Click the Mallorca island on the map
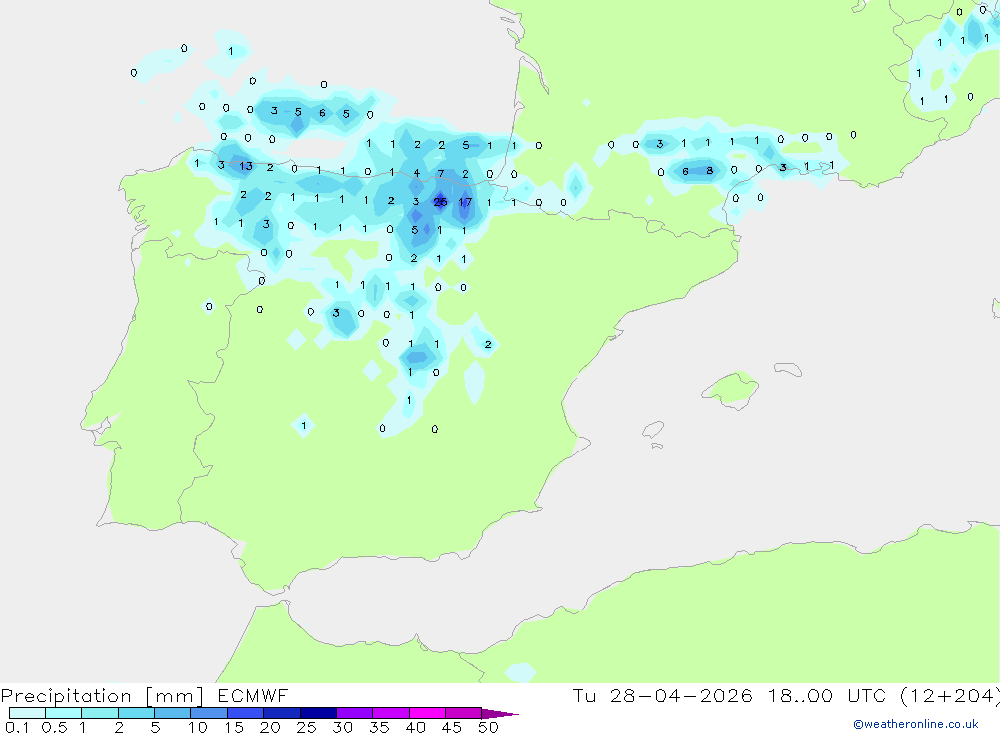1000x733 pixels. [x=732, y=389]
